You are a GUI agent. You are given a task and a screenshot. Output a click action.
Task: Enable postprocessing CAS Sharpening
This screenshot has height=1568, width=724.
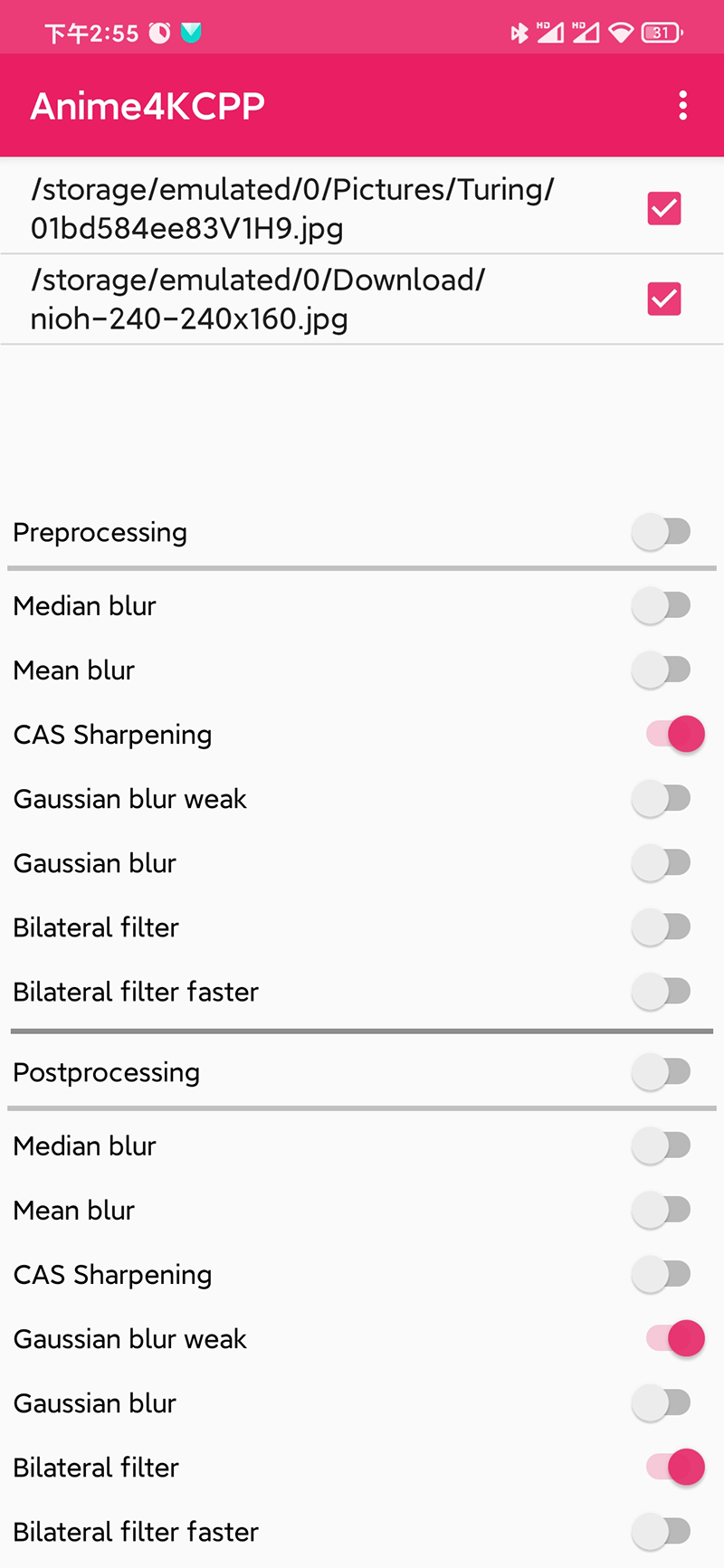pyautogui.click(x=662, y=1274)
